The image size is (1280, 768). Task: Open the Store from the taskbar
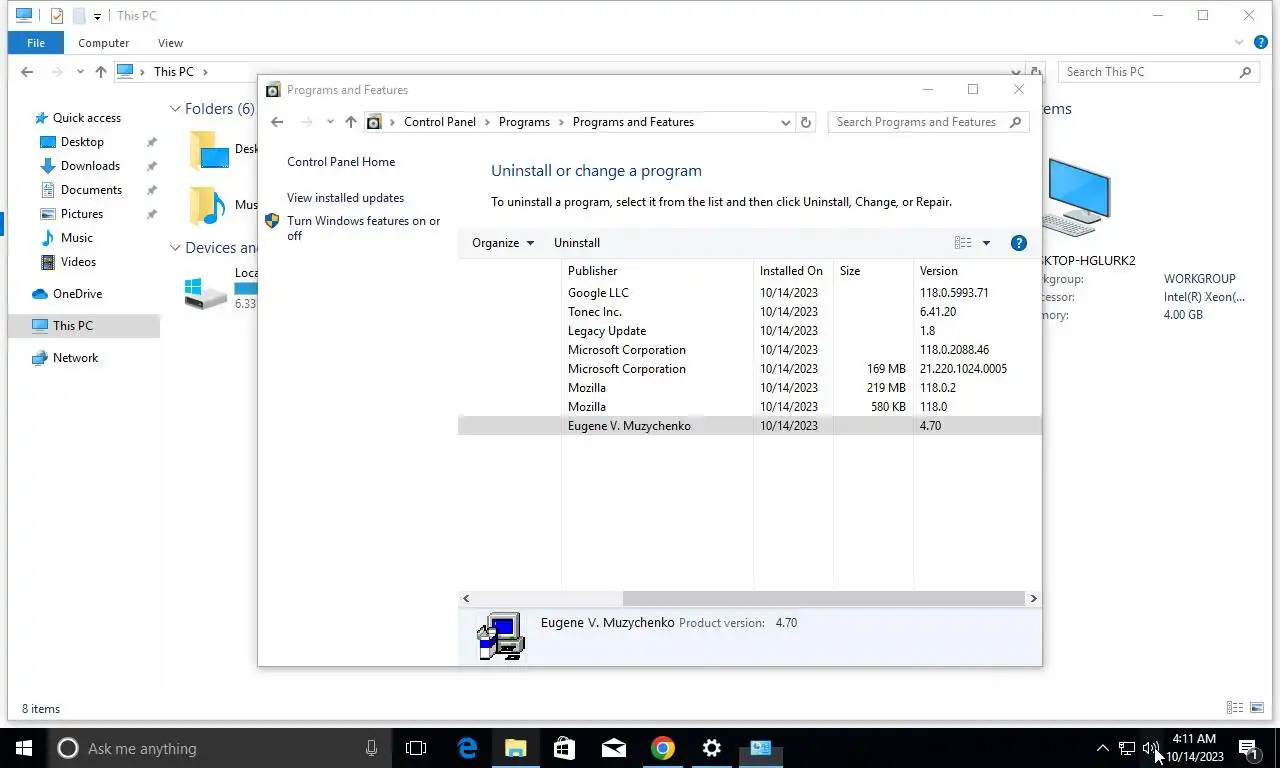[x=564, y=748]
